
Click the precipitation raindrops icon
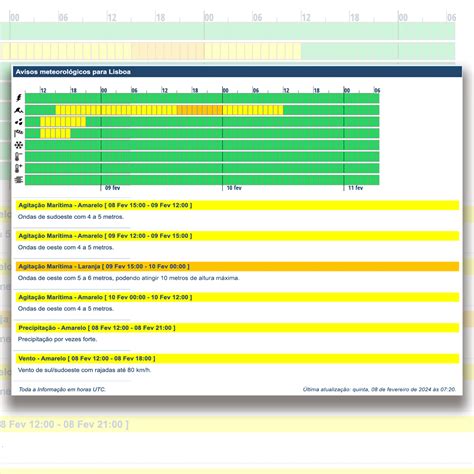coord(19,122)
